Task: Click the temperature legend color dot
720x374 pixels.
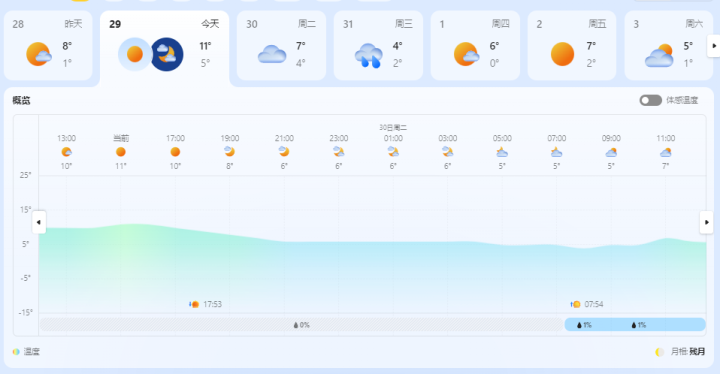Action: coord(16,352)
